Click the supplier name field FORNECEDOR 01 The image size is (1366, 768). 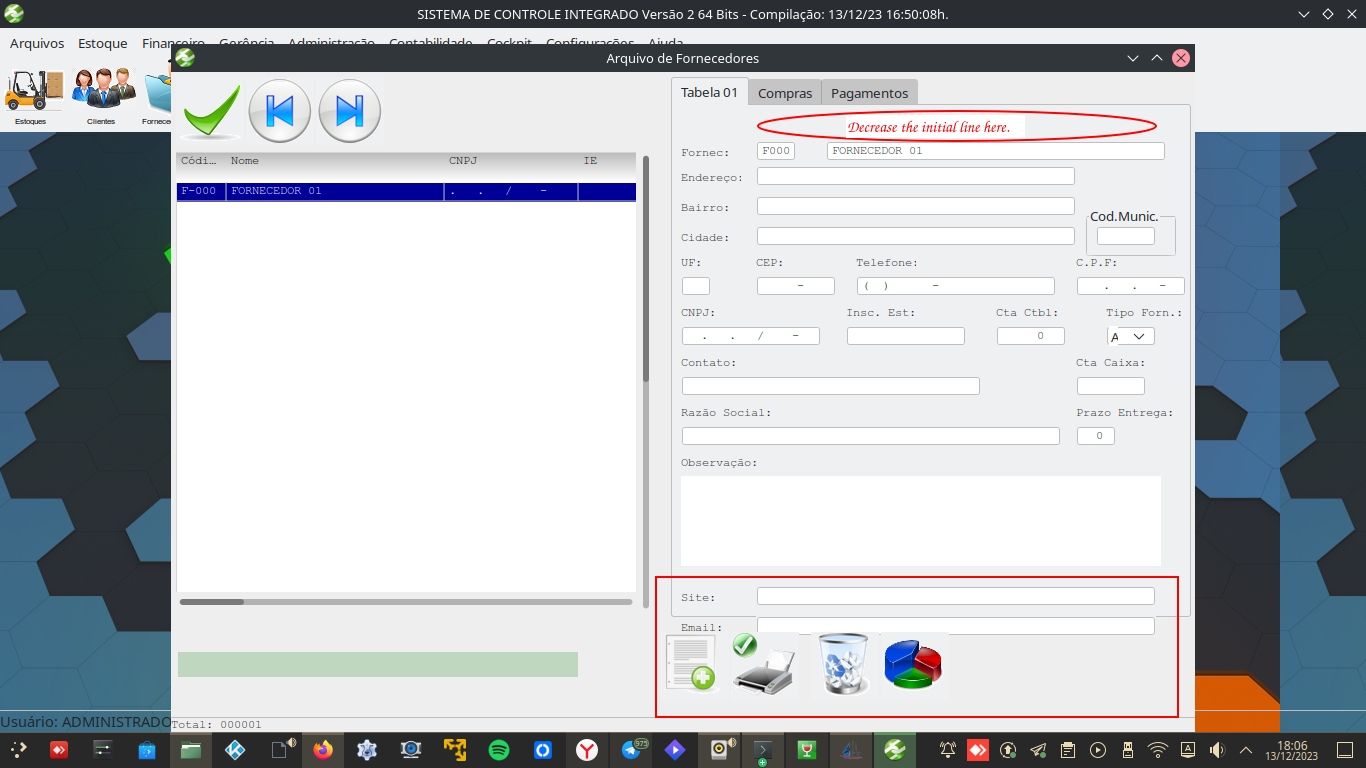point(996,151)
